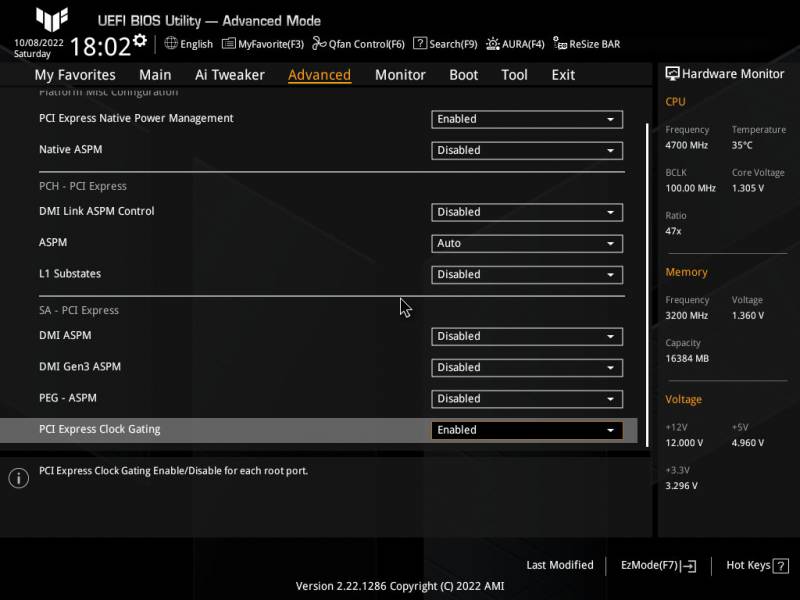Click the globe language icon
Image resolution: width=800 pixels, height=600 pixels.
point(171,43)
